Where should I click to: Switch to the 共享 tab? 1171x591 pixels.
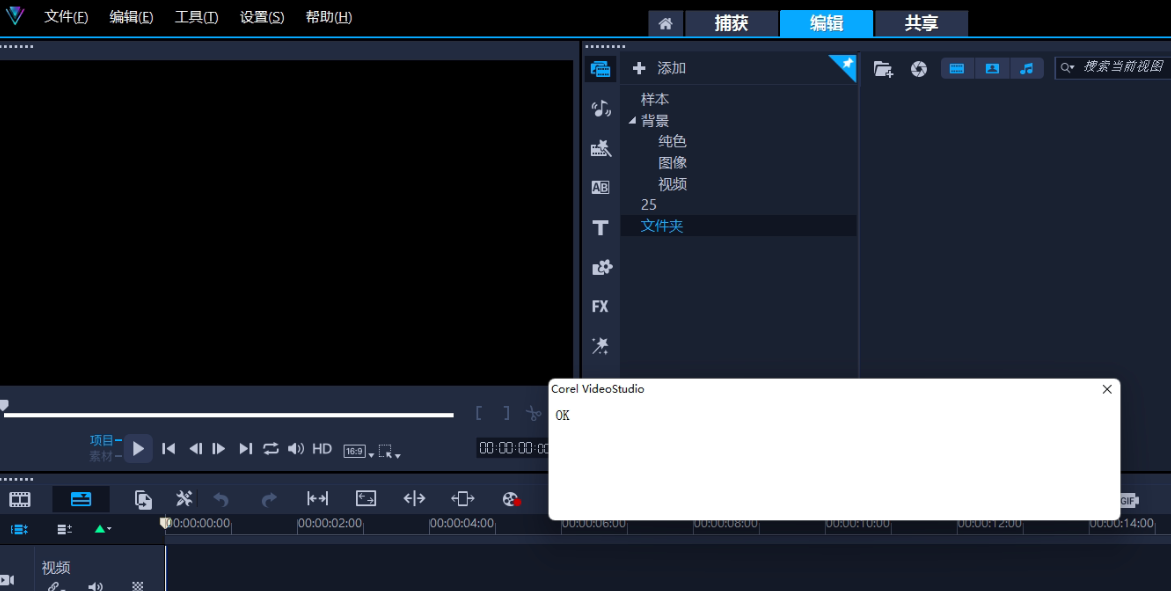921,23
